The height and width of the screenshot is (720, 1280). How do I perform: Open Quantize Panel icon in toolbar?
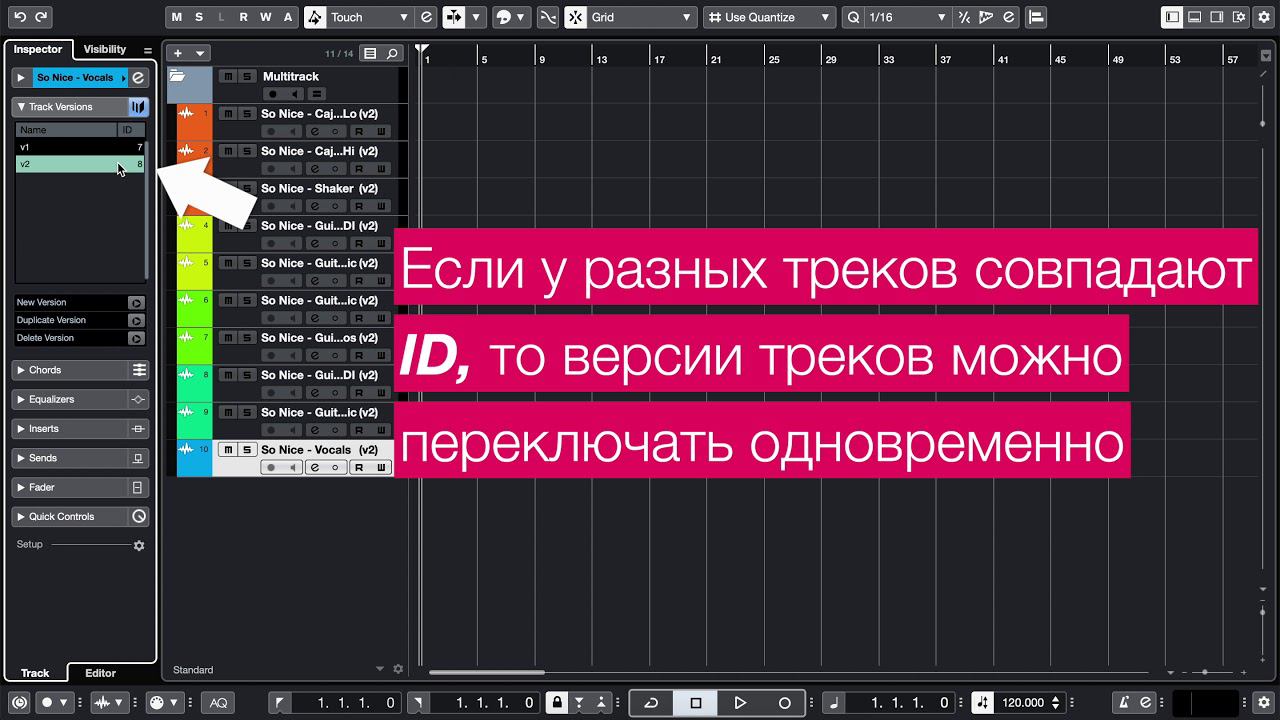[1008, 17]
